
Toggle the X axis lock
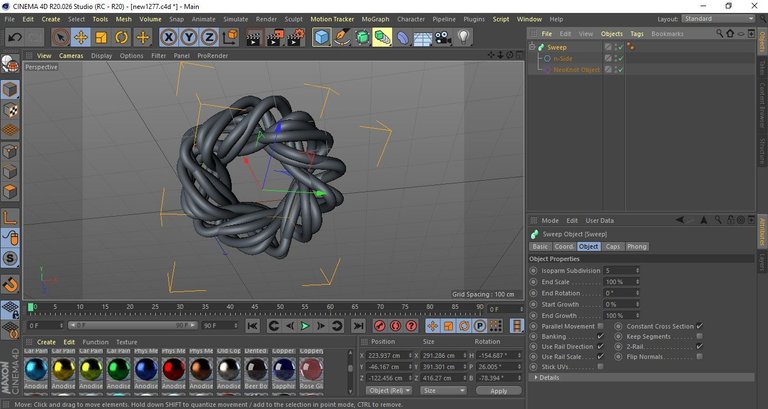point(168,37)
